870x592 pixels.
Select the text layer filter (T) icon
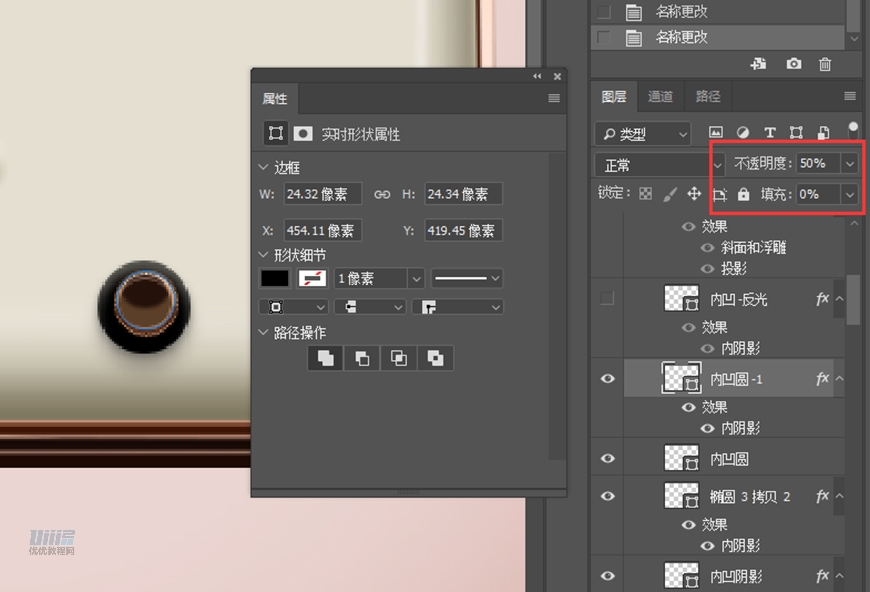coord(770,132)
